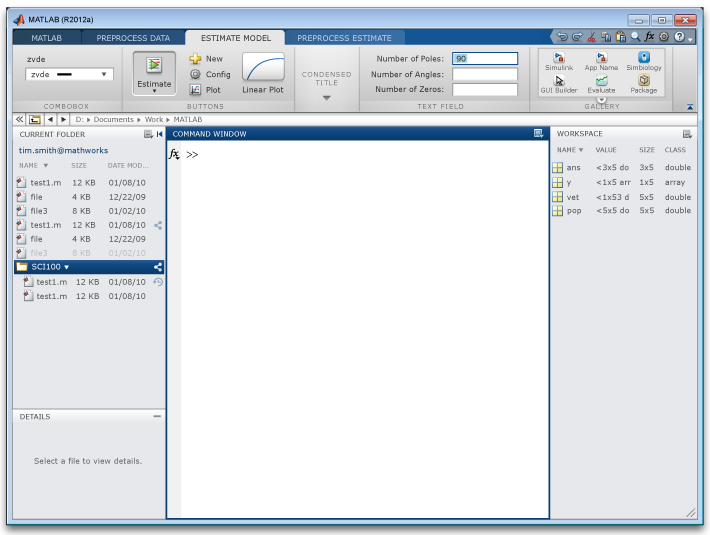
Task: Go back with the left arrow in address bar
Action: 50,119
